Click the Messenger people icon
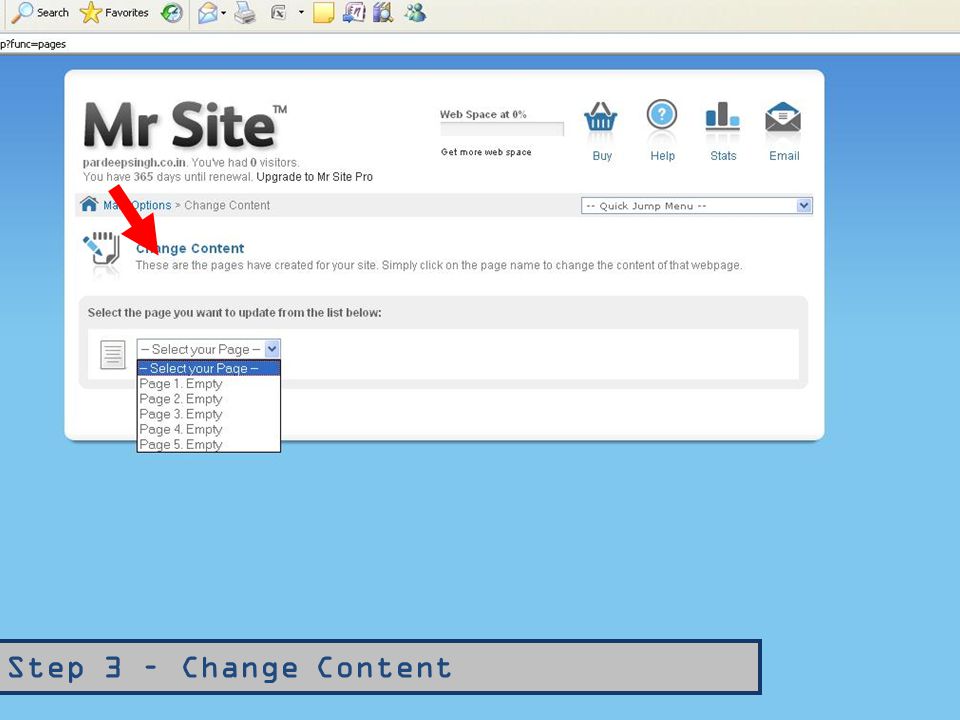This screenshot has width=960, height=720. click(415, 12)
